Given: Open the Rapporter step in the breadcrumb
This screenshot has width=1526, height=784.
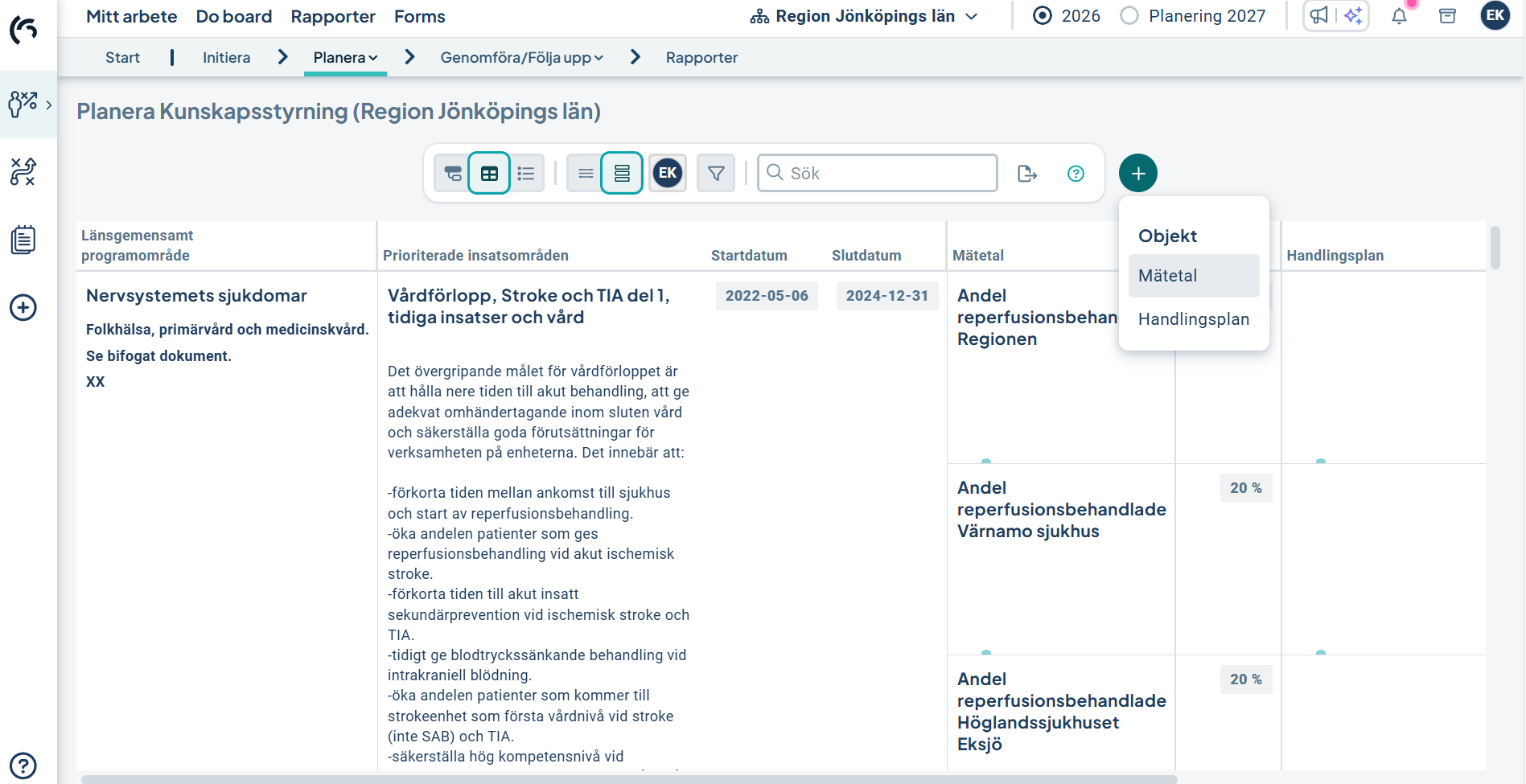Looking at the screenshot, I should coord(701,58).
